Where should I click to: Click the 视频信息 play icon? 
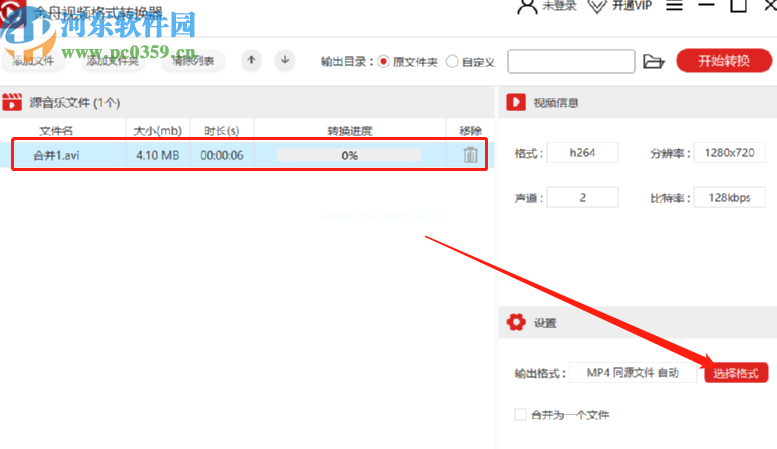516,102
